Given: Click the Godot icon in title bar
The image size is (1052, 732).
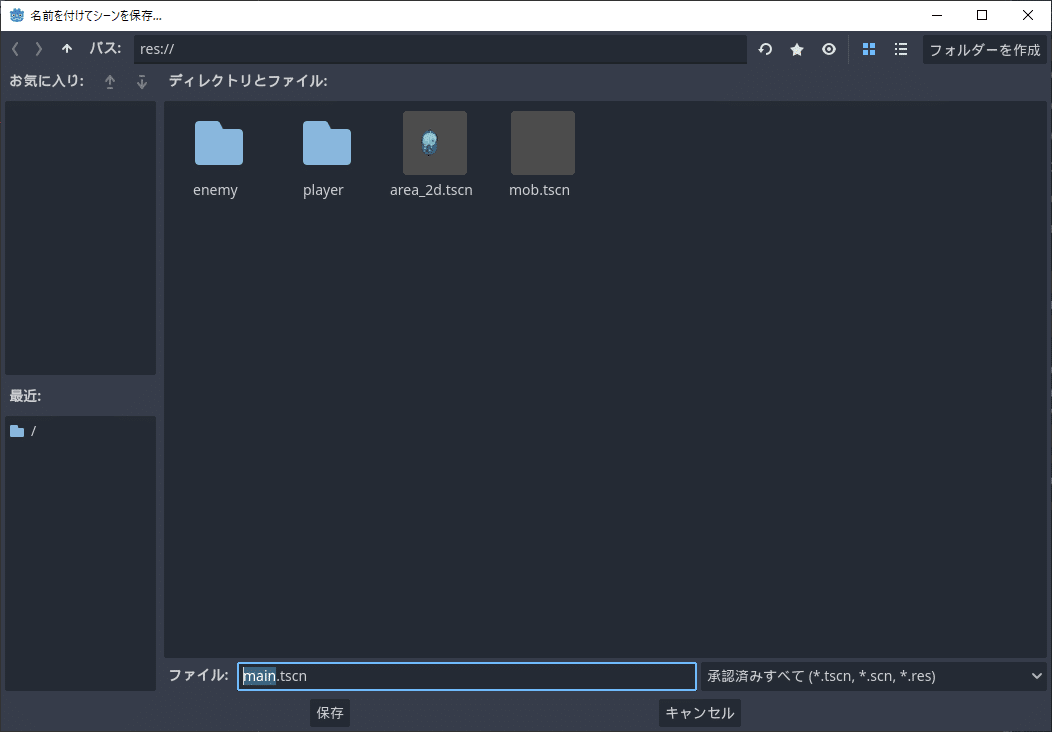Looking at the screenshot, I should pos(17,15).
